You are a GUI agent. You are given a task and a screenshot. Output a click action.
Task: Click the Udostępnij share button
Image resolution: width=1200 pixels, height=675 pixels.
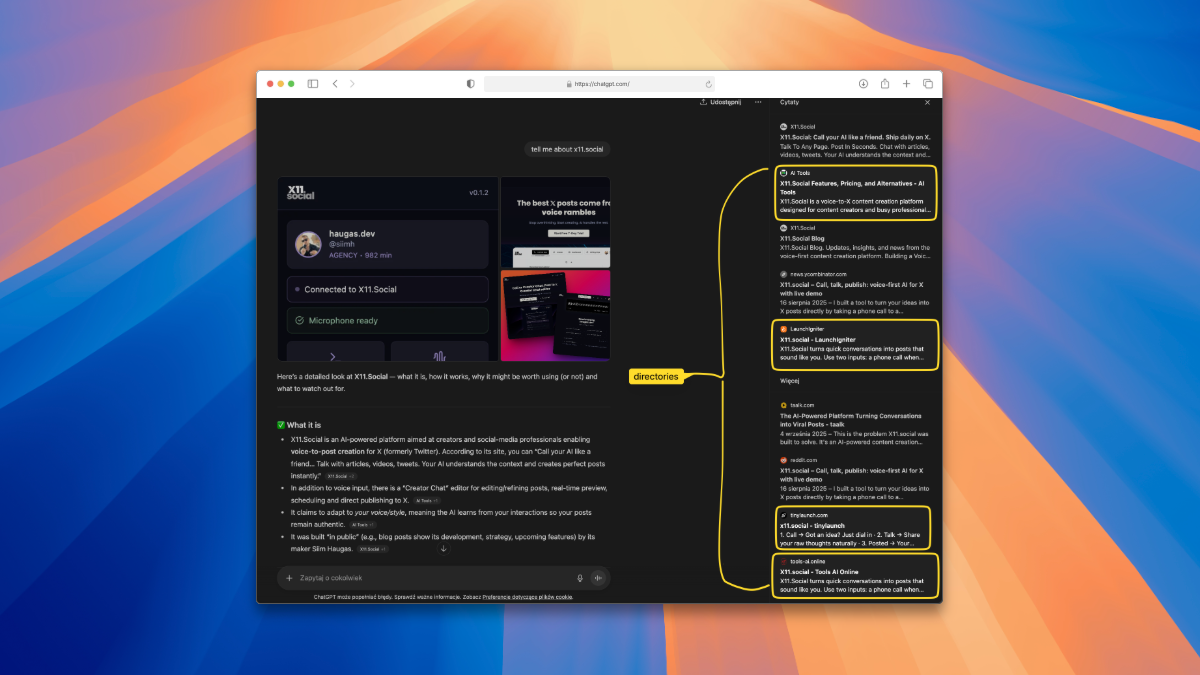pos(720,102)
